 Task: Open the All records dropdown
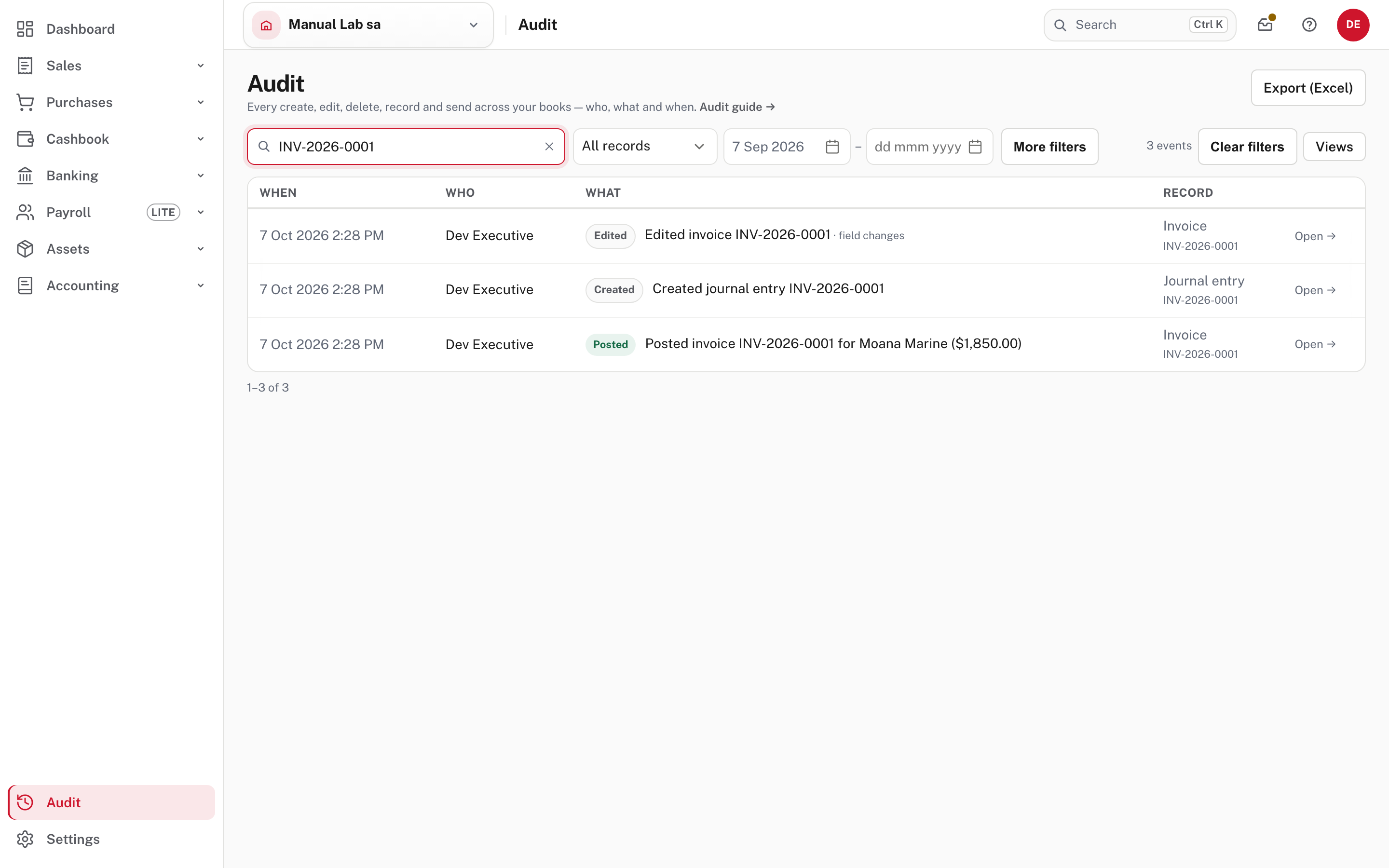[x=645, y=147]
